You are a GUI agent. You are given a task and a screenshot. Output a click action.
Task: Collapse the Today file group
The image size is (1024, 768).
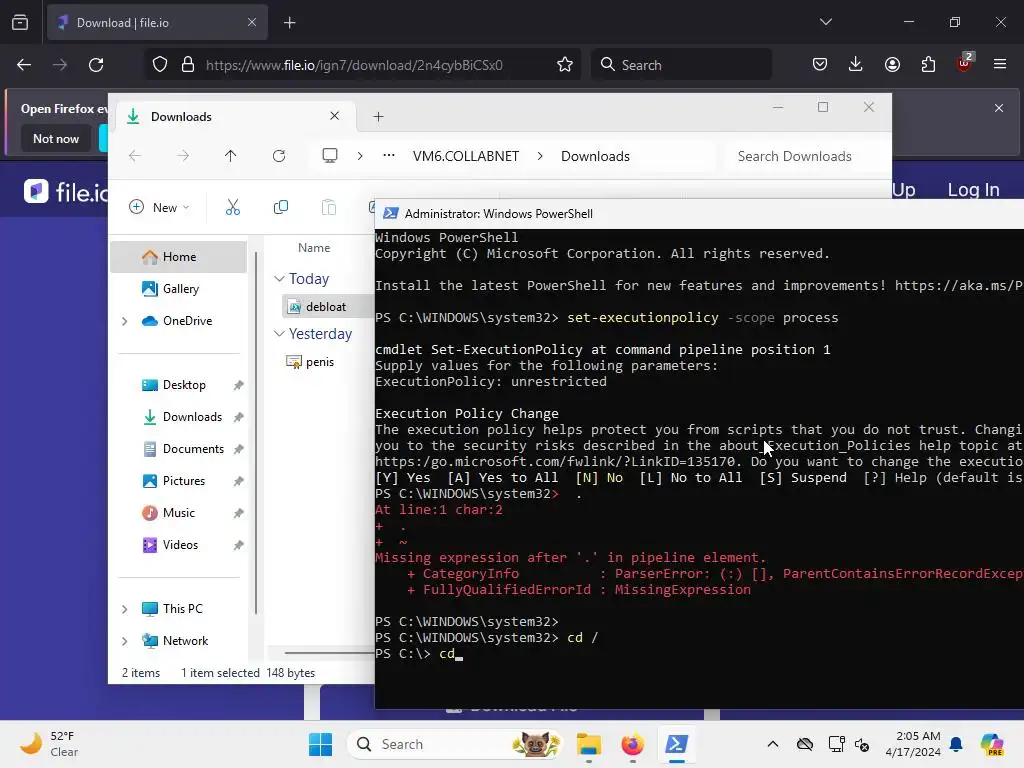[x=279, y=279]
